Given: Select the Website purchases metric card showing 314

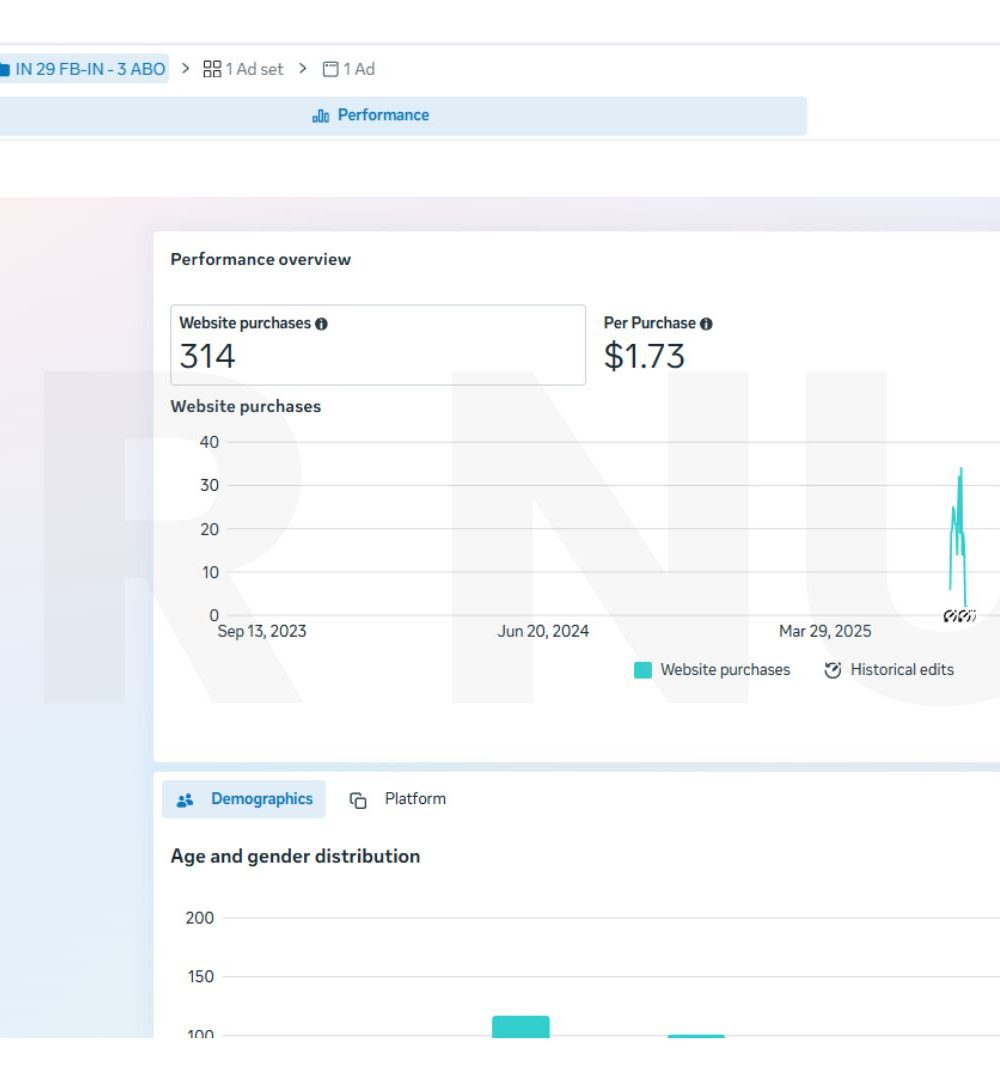Looking at the screenshot, I should tap(378, 345).
